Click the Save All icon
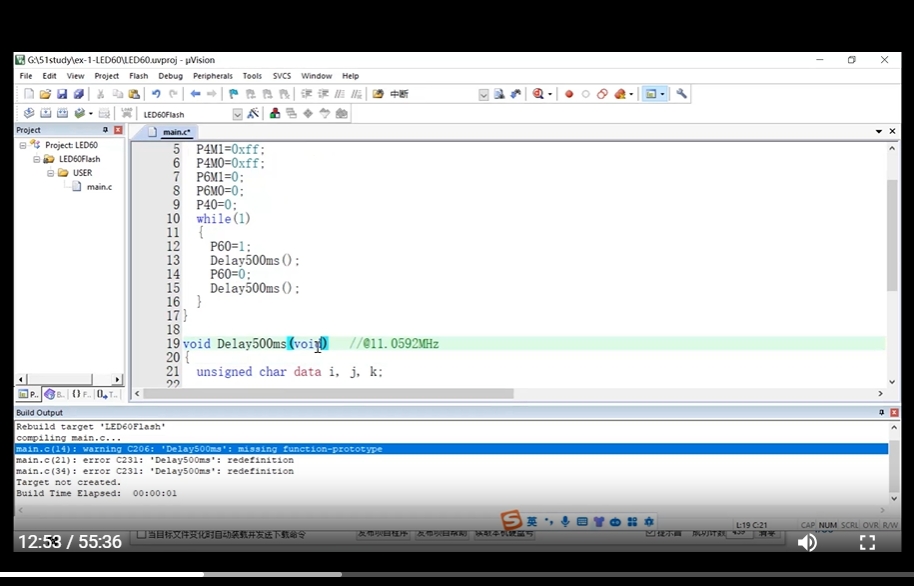This screenshot has height=586, width=914. pyautogui.click(x=79, y=94)
